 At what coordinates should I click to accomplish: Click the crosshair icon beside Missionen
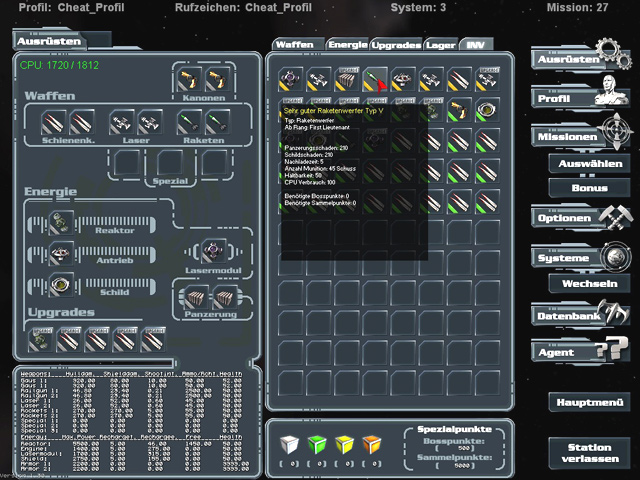click(x=616, y=131)
